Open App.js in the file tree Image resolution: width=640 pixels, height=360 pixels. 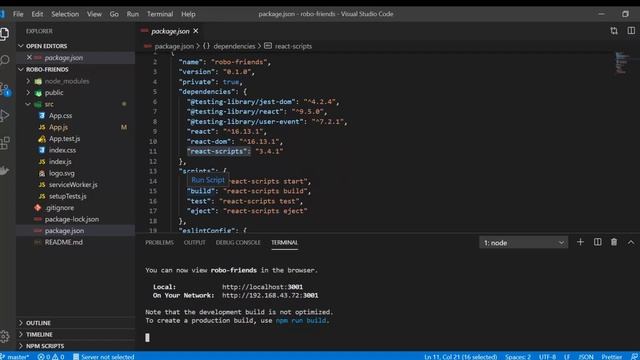[58, 127]
